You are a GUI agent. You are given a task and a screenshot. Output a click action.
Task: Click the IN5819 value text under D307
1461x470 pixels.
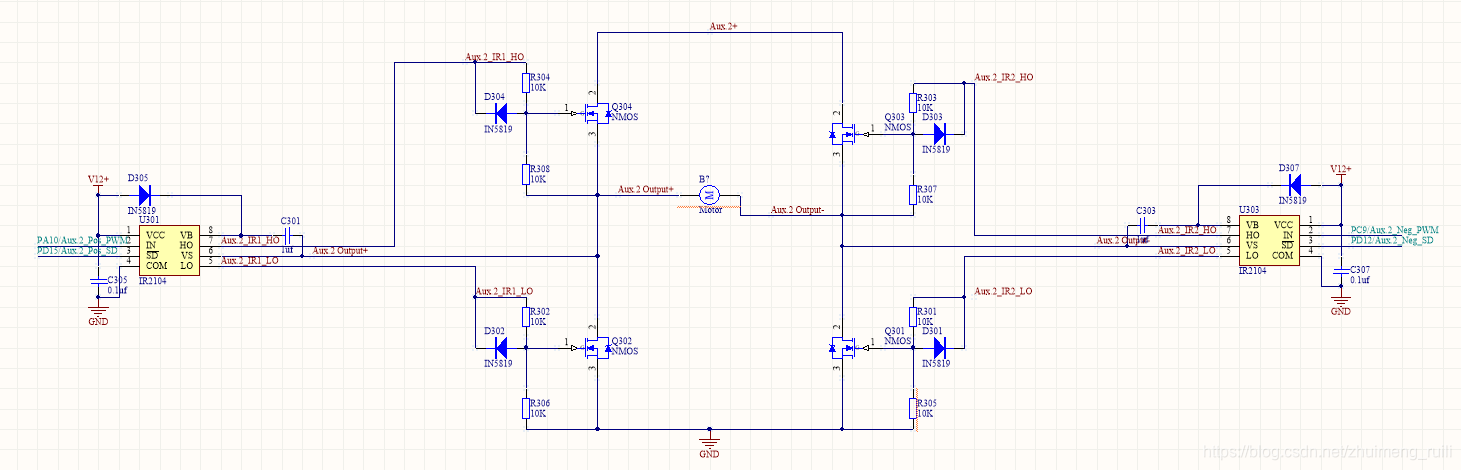click(1291, 201)
